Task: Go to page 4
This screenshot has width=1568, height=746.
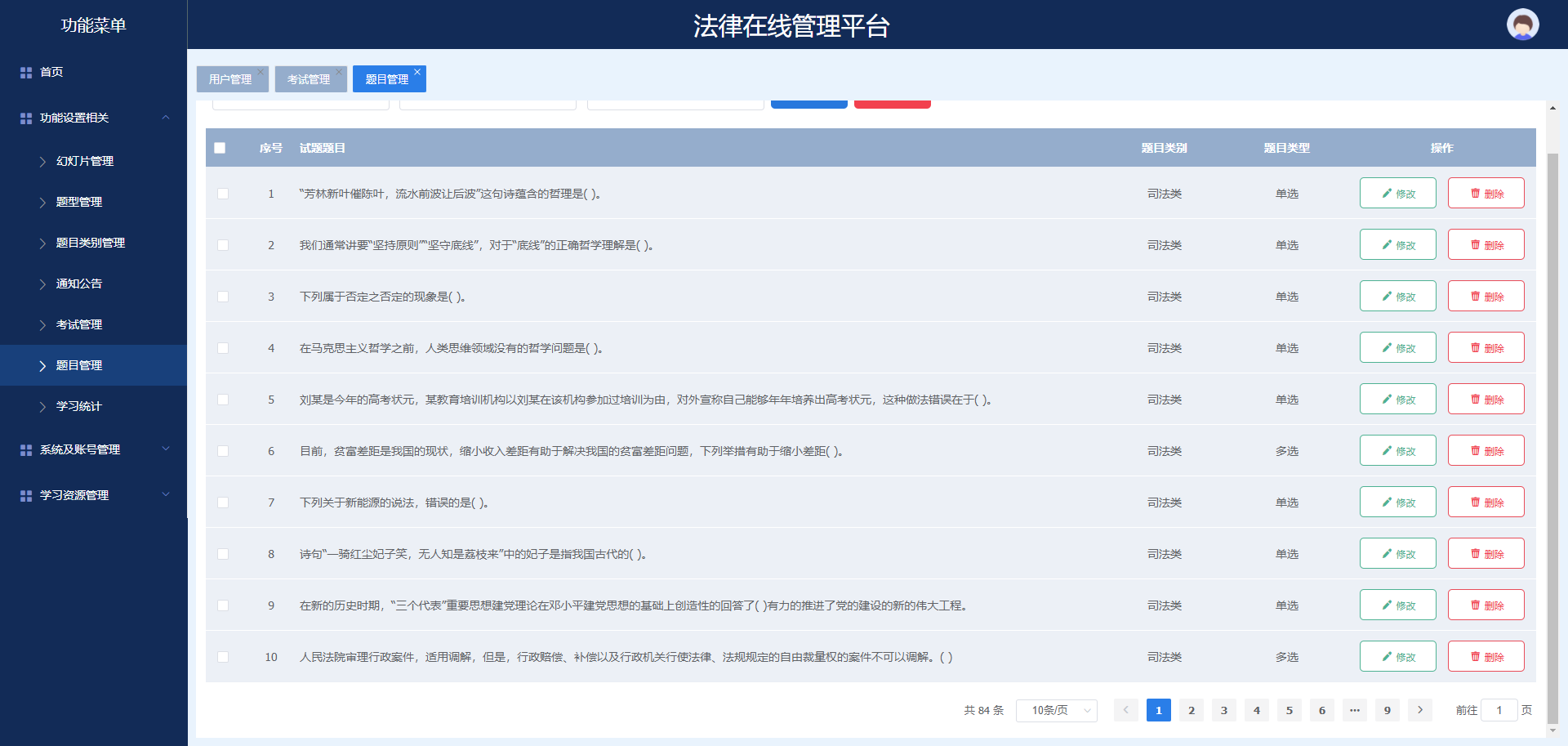Action: click(x=1257, y=710)
